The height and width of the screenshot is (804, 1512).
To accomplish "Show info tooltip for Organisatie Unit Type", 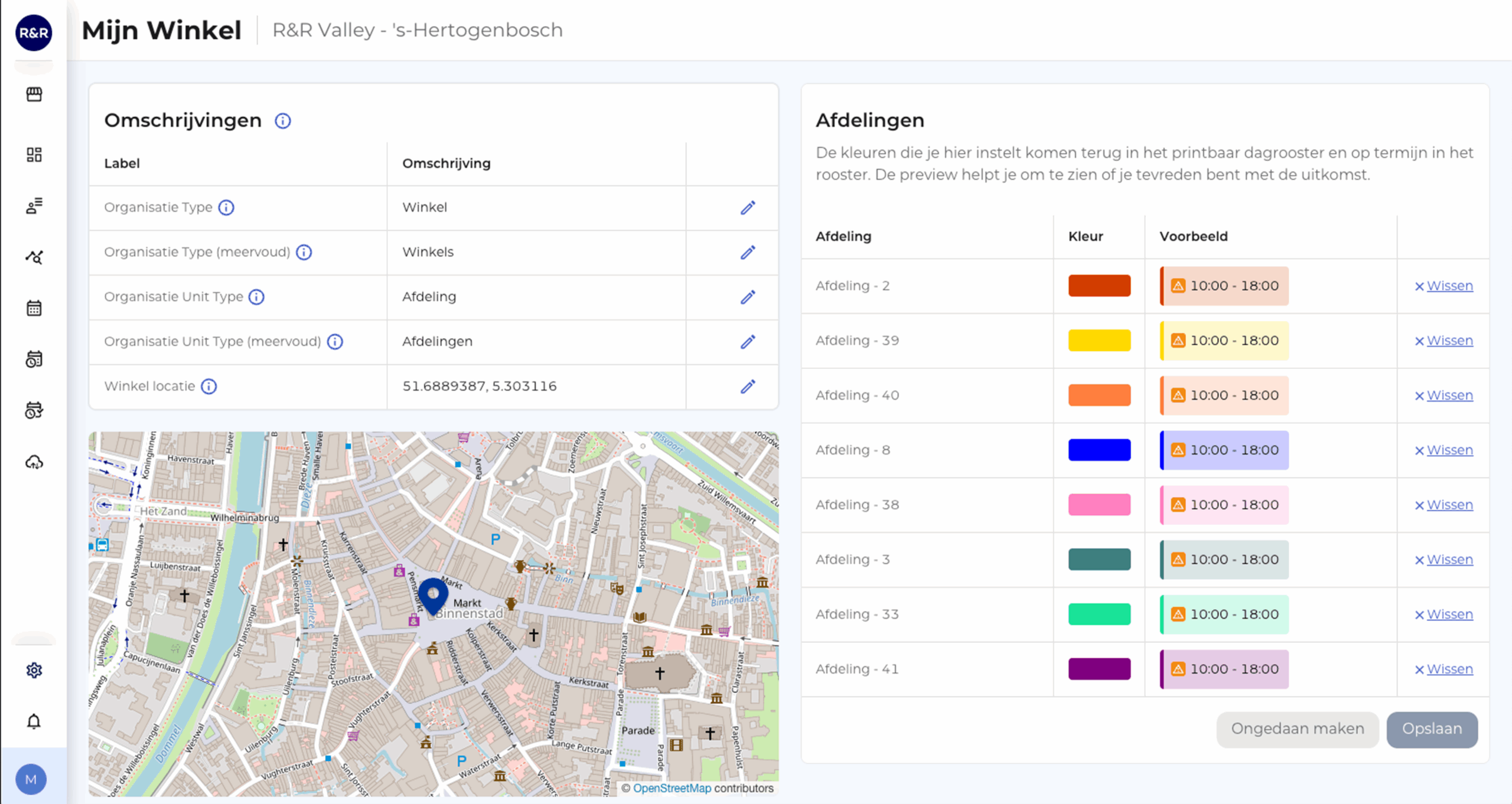I will [x=258, y=297].
